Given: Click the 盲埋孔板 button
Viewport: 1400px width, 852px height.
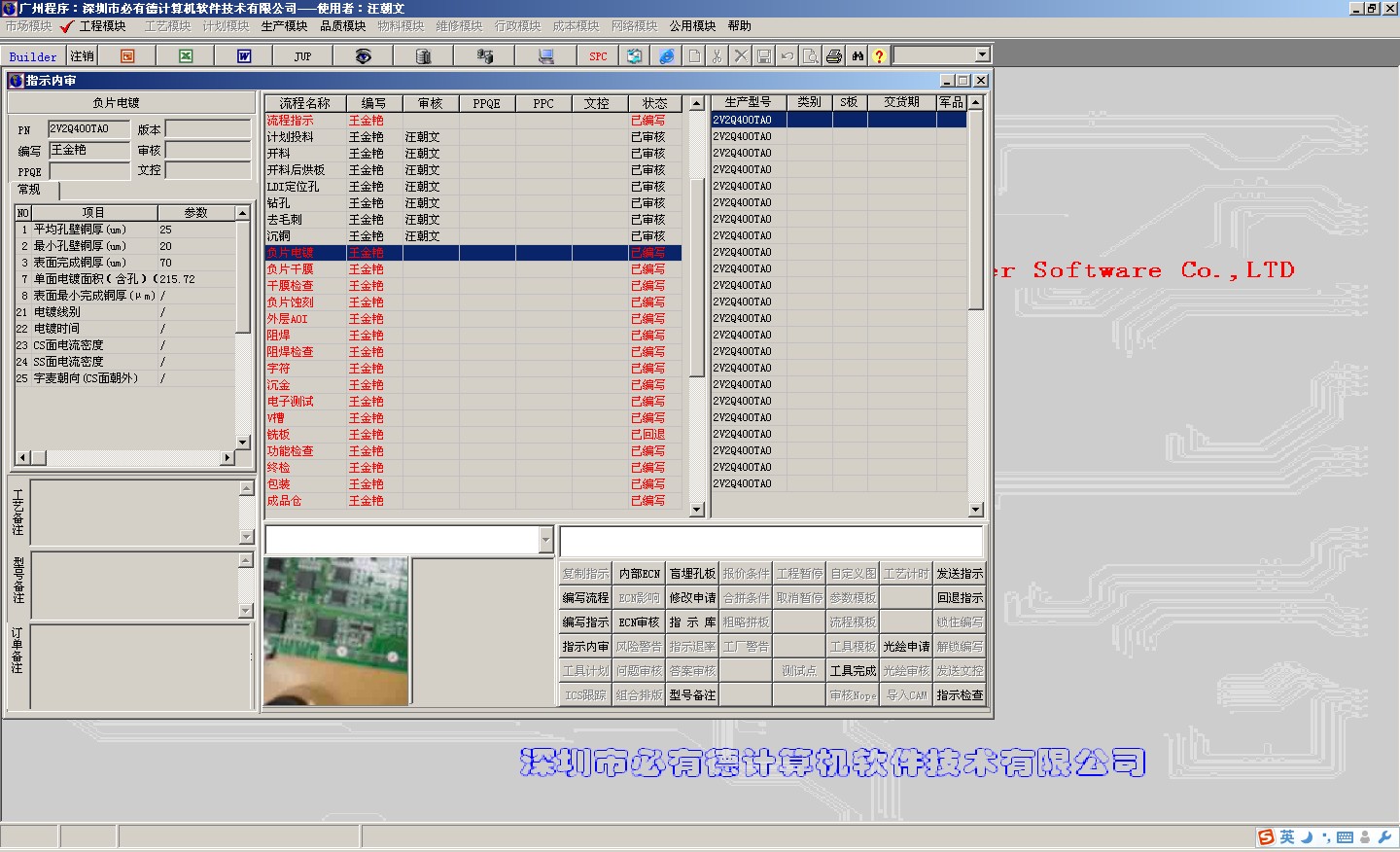Looking at the screenshot, I should (692, 574).
